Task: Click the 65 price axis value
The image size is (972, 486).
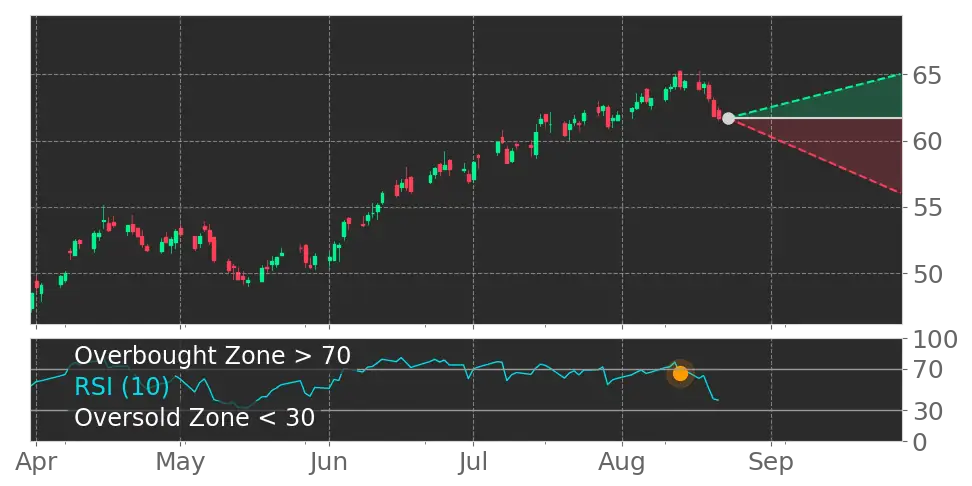Action: click(927, 76)
